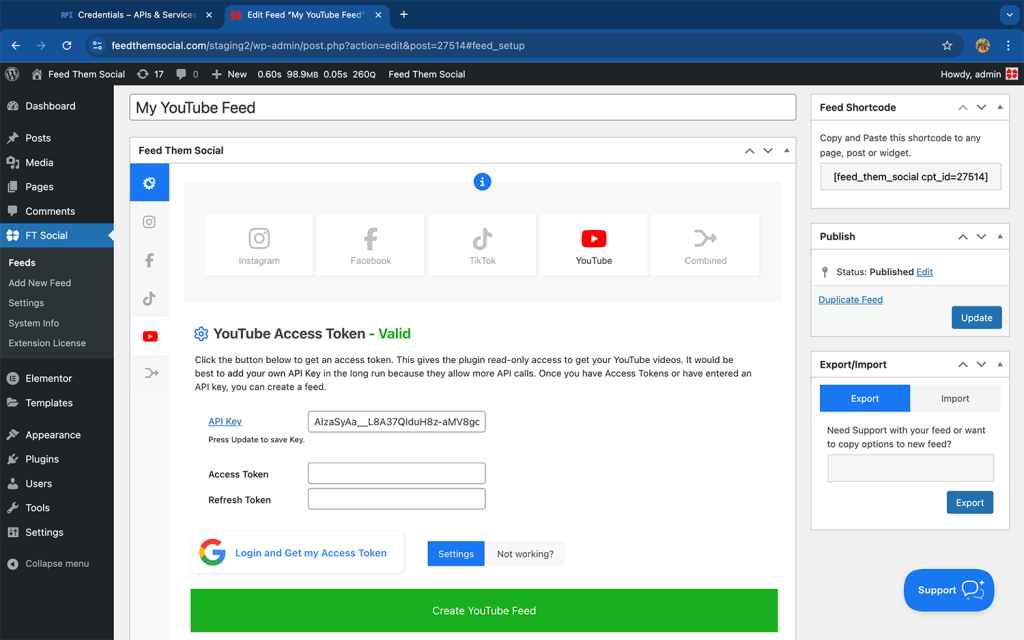Click the Access Token input field
Image resolution: width=1024 pixels, height=640 pixels.
click(396, 473)
